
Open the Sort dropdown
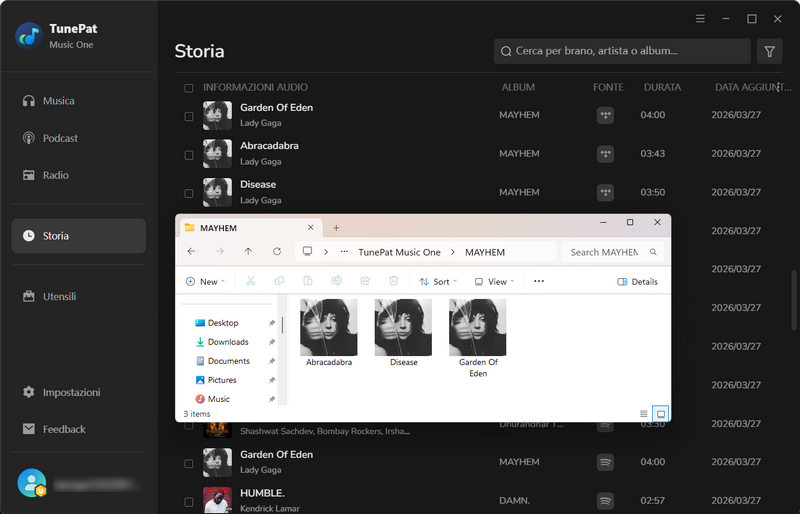(438, 282)
